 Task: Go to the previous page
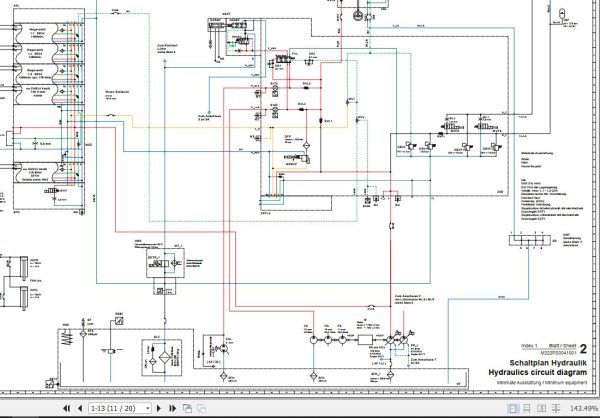80,408
